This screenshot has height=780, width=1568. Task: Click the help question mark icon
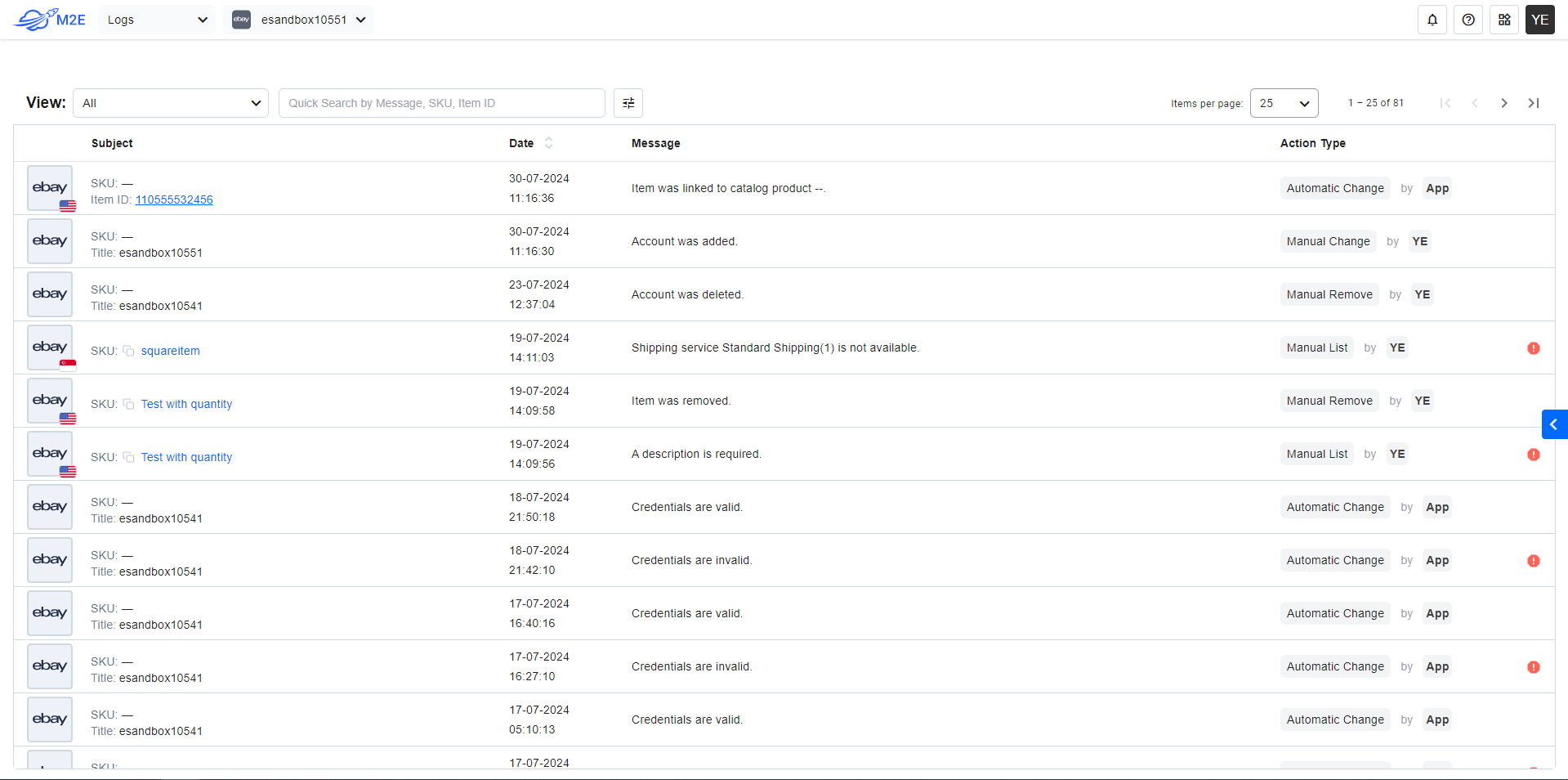pos(1467,20)
